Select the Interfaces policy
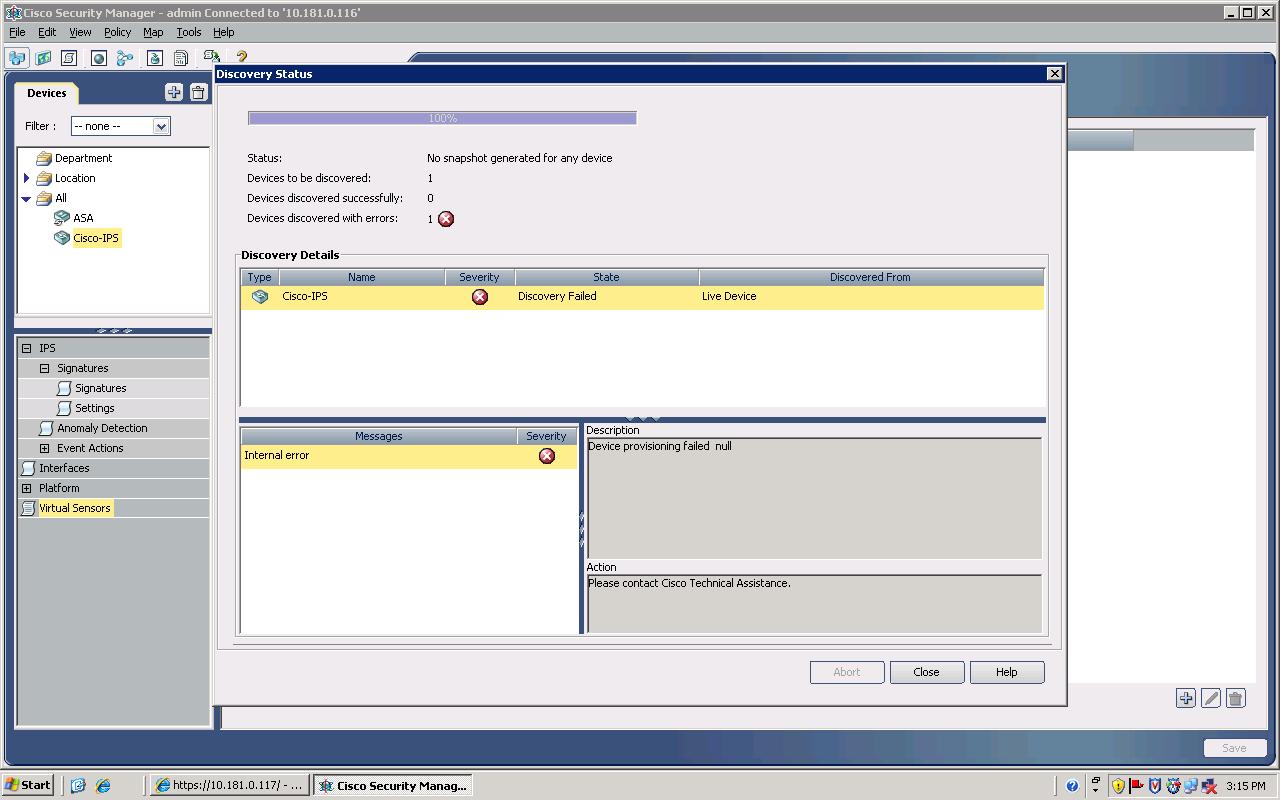Image resolution: width=1280 pixels, height=800 pixels. [64, 468]
